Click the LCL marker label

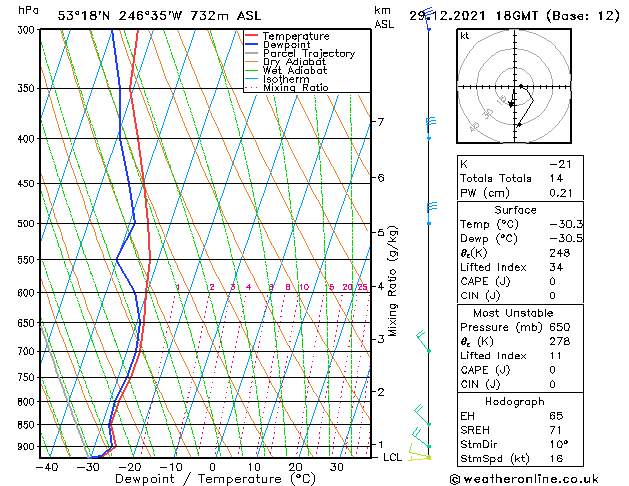pos(393,457)
